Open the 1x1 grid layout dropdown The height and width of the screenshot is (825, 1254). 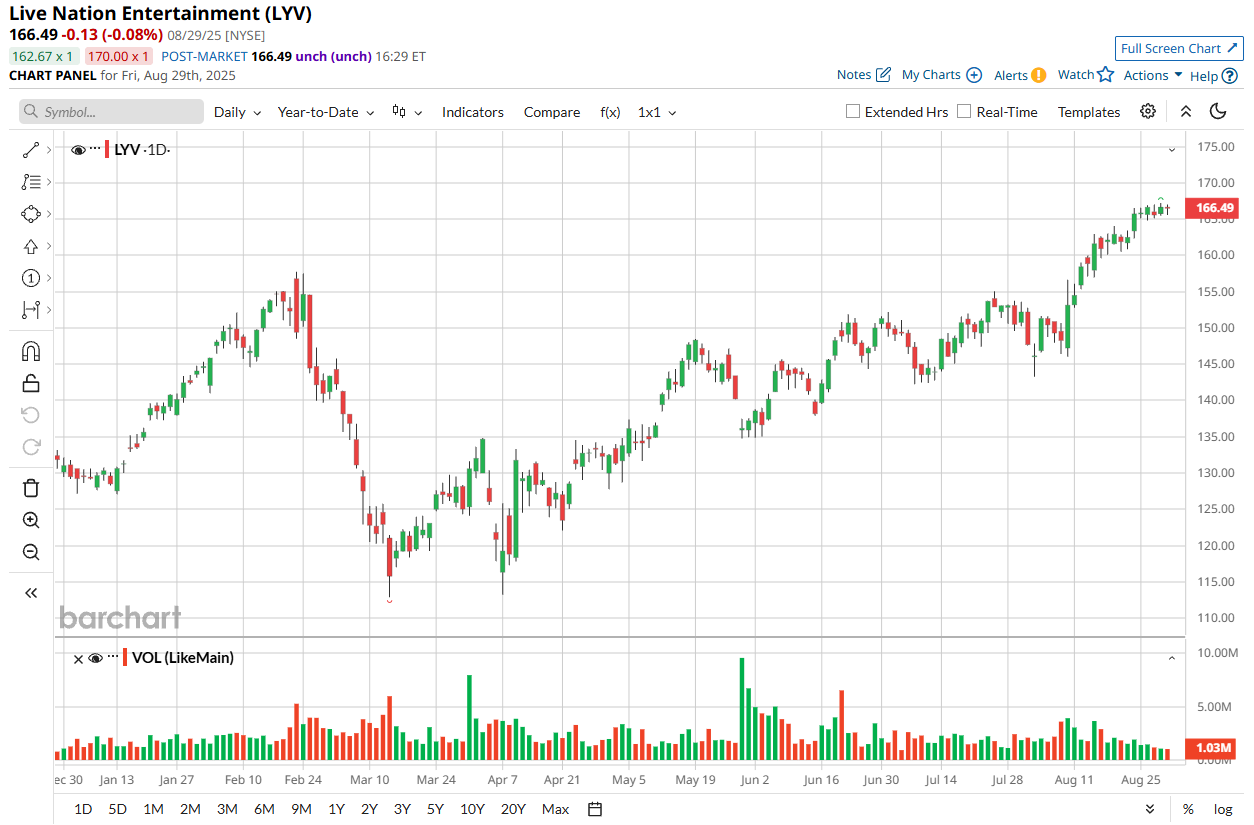[x=657, y=112]
